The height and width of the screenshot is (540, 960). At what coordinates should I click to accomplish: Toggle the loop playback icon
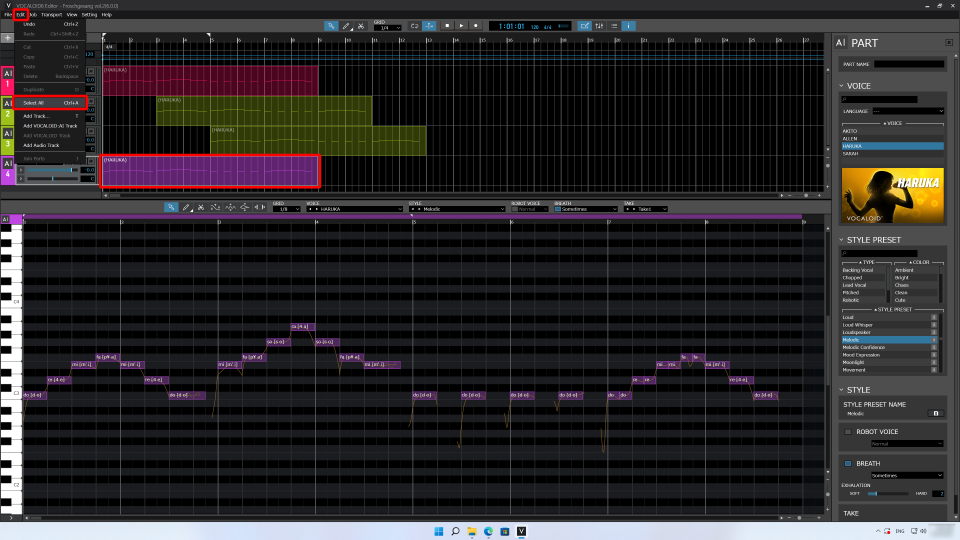coord(414,25)
